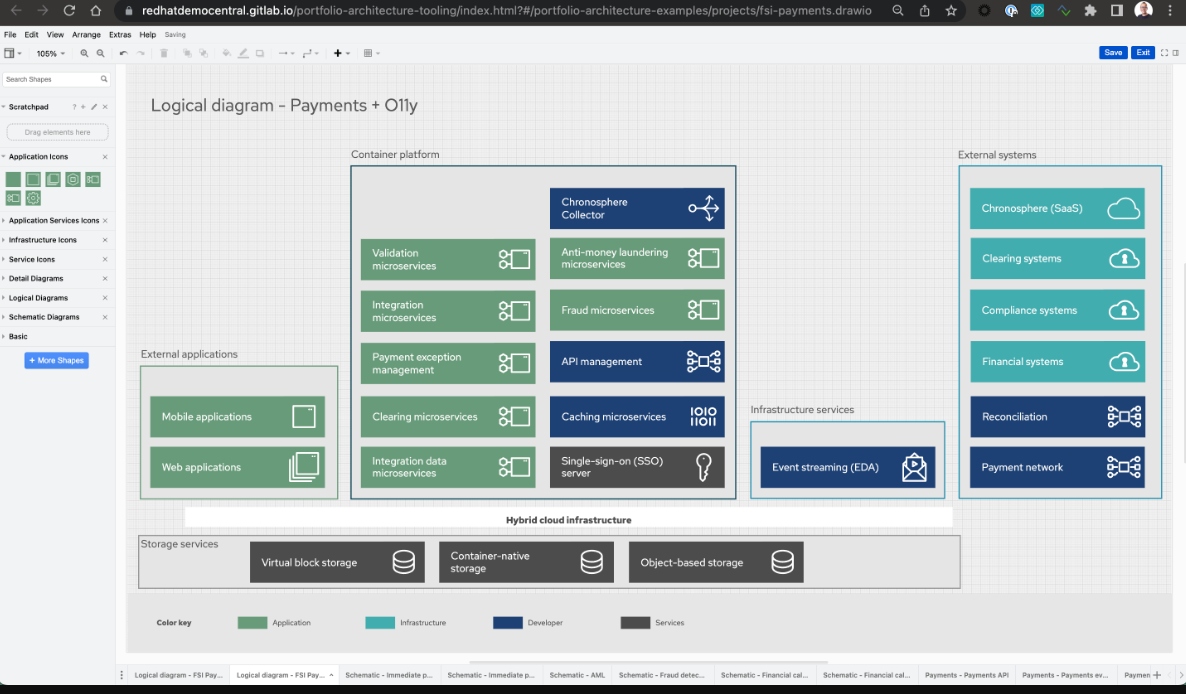Click the fullscreen icon next to Exit

click(1164, 53)
